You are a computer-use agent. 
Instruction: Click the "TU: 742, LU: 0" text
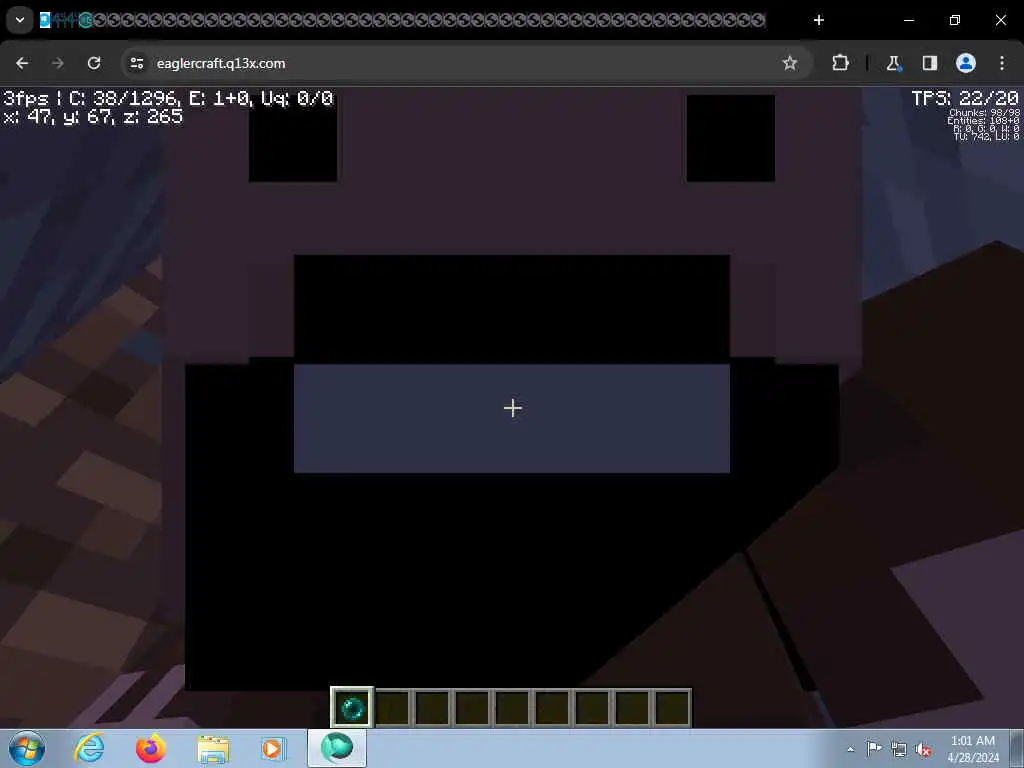point(987,136)
